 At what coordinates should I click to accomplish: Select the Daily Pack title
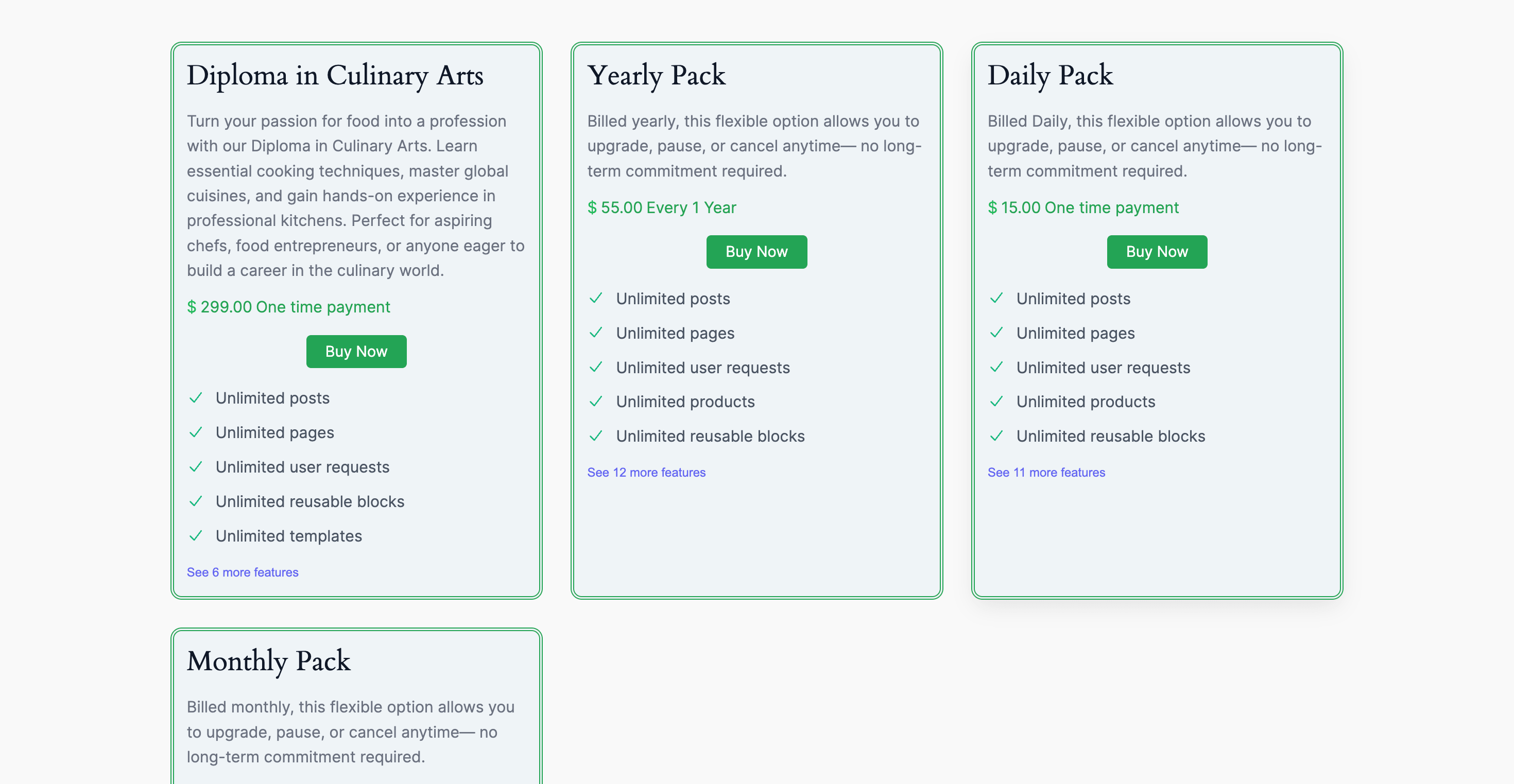[1050, 75]
